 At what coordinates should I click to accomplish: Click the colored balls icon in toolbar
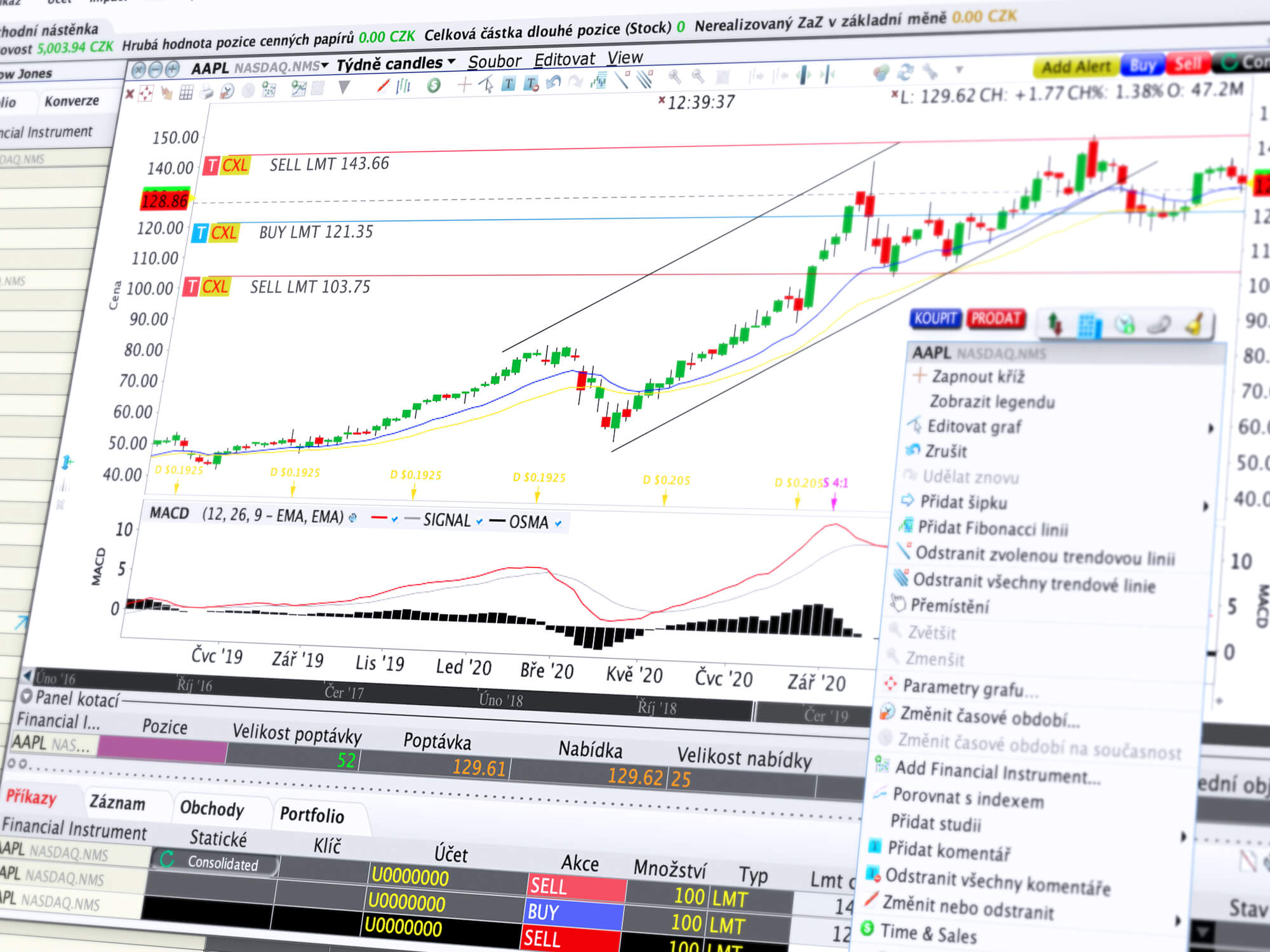pos(881,72)
